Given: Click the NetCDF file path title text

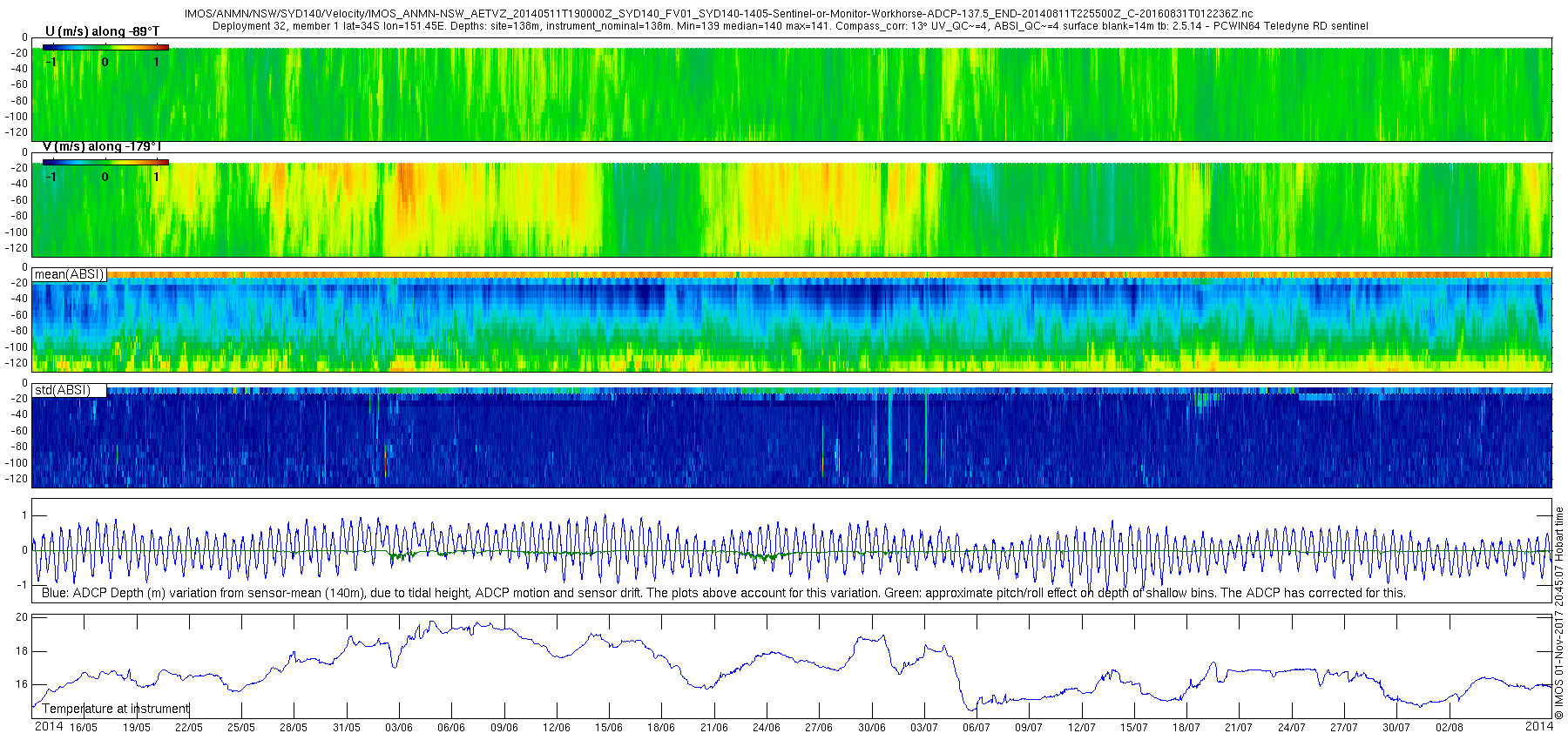Looking at the screenshot, I should (x=719, y=14).
